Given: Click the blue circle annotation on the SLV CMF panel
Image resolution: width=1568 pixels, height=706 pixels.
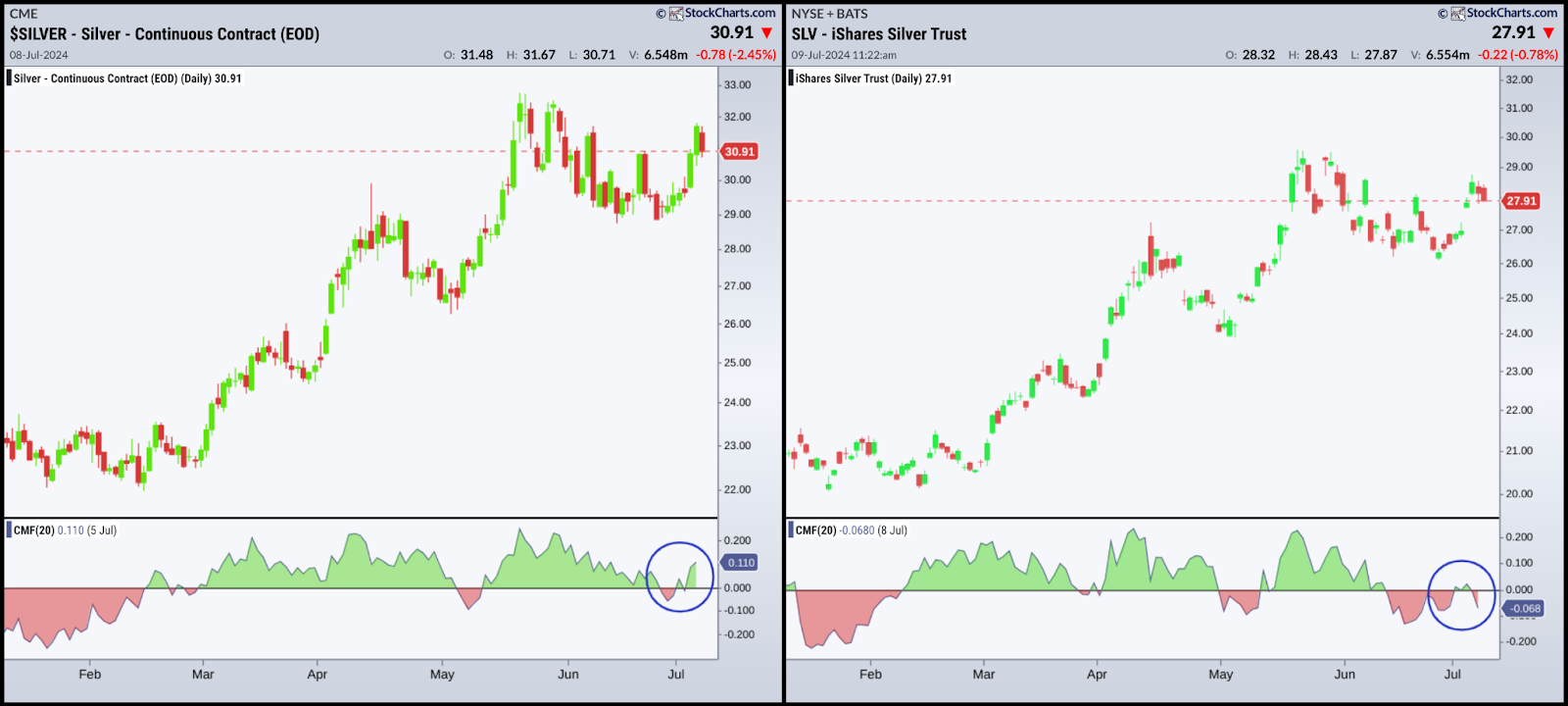Looking at the screenshot, I should pos(1461,563).
